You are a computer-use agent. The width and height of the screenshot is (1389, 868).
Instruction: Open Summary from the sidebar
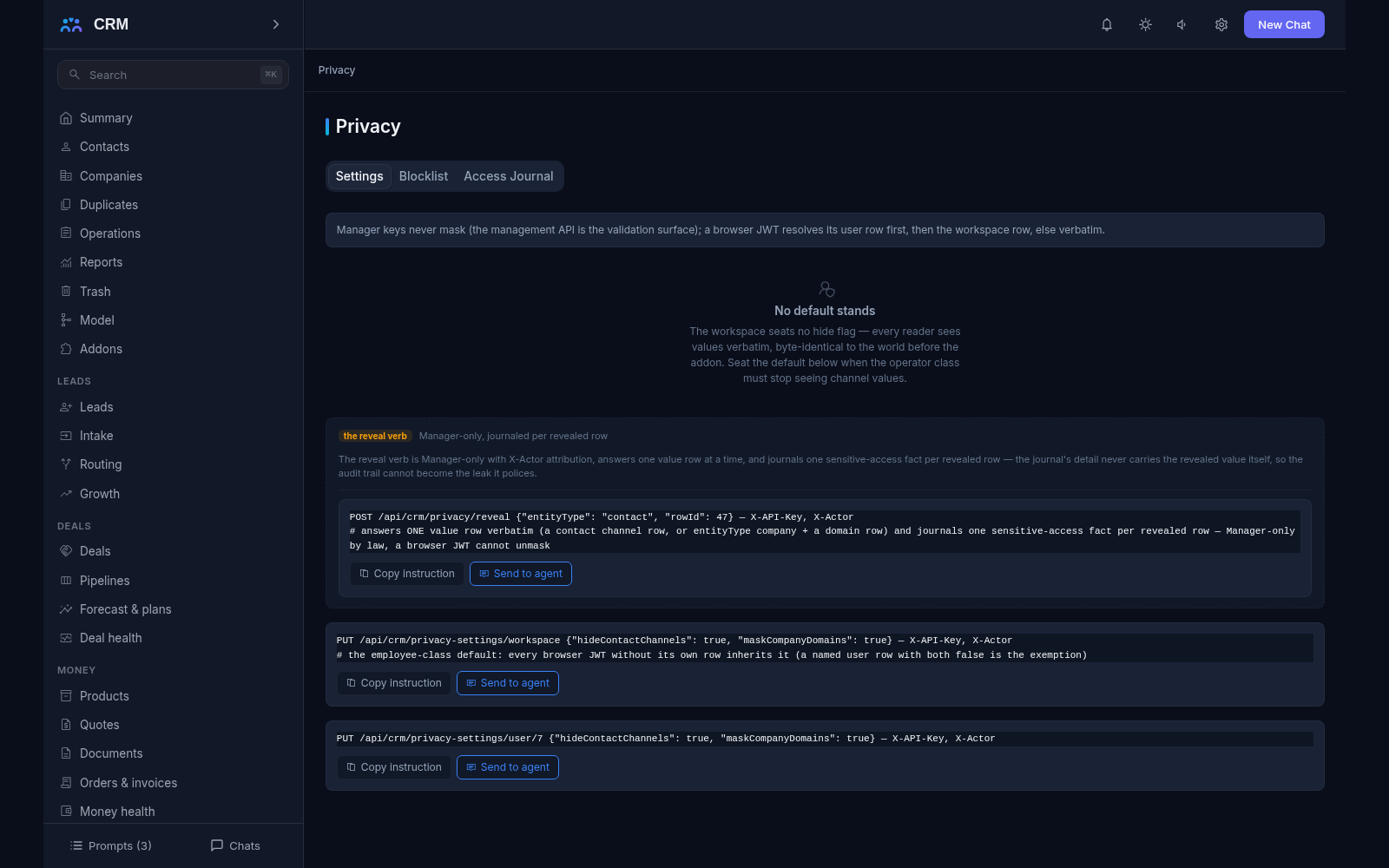coord(173,118)
